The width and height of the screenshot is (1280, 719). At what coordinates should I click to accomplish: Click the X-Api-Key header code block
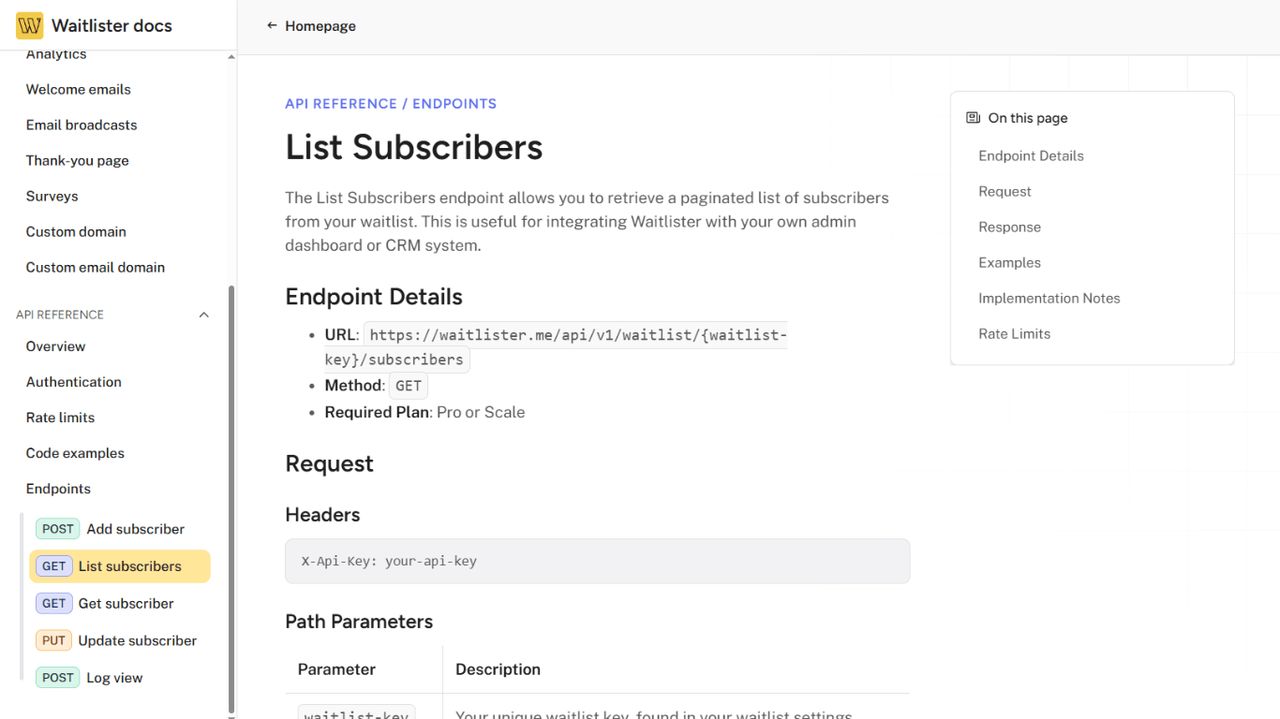(x=597, y=560)
